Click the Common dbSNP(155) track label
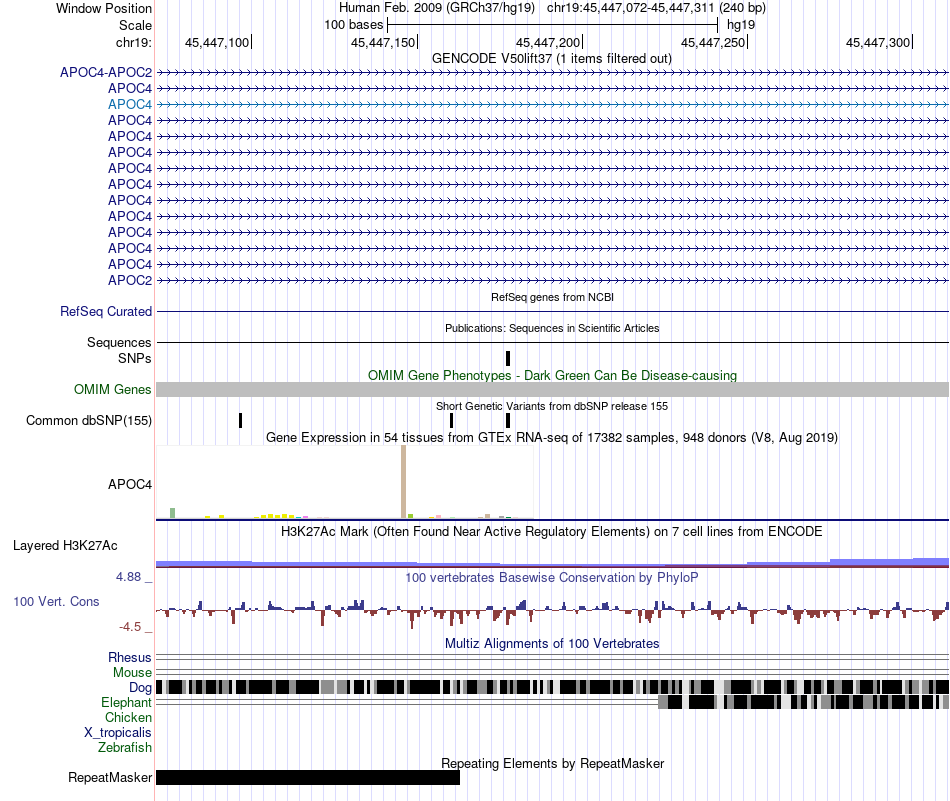Screen dimensions: 950x801 tap(89, 420)
